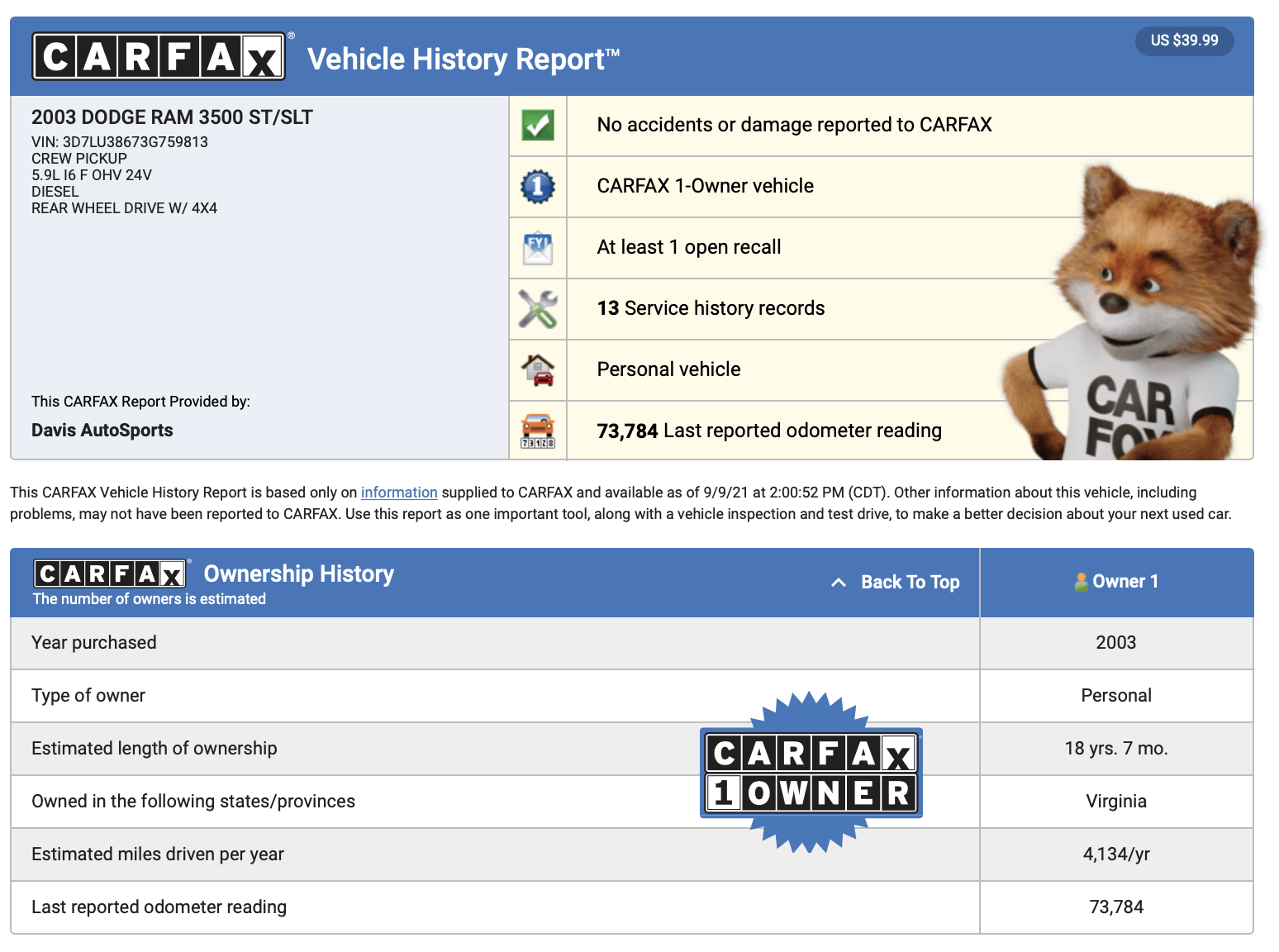The height and width of the screenshot is (952, 1279).
Task: Click the Owner 1 person icon
Action: point(1081,582)
